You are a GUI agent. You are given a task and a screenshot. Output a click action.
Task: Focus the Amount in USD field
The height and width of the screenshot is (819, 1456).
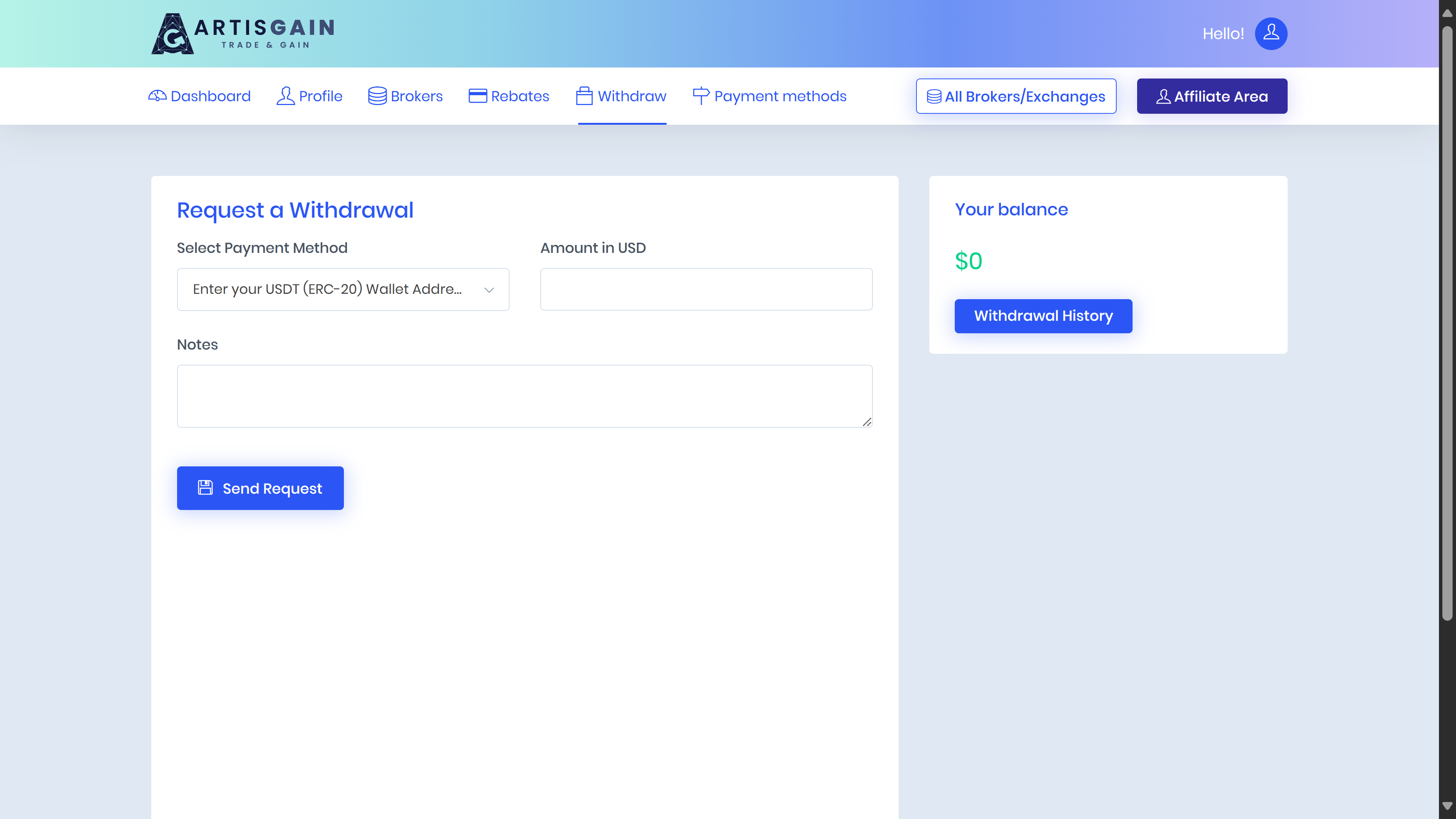coord(706,289)
